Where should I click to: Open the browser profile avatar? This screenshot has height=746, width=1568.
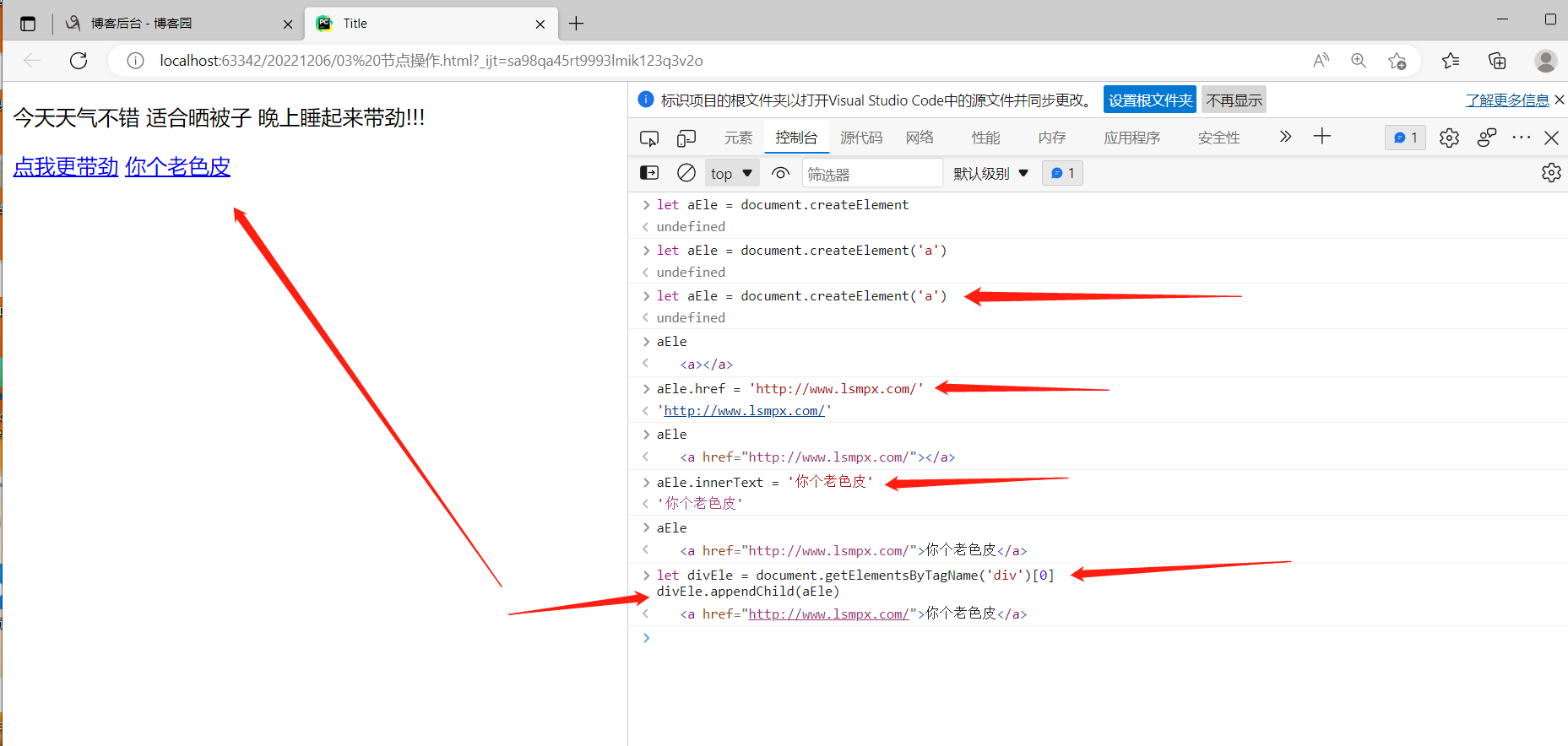pyautogui.click(x=1546, y=61)
